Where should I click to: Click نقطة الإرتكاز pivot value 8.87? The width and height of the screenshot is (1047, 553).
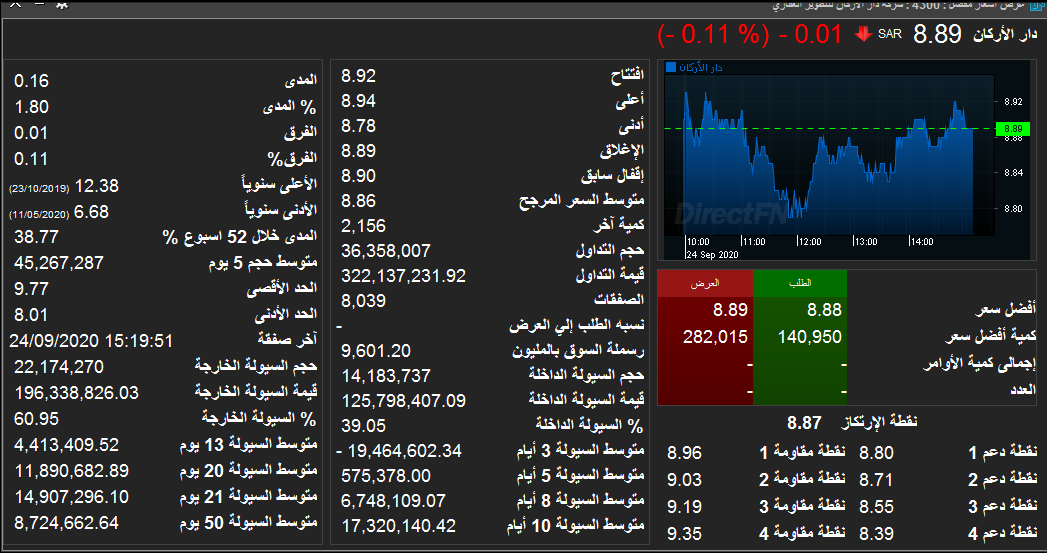[804, 422]
